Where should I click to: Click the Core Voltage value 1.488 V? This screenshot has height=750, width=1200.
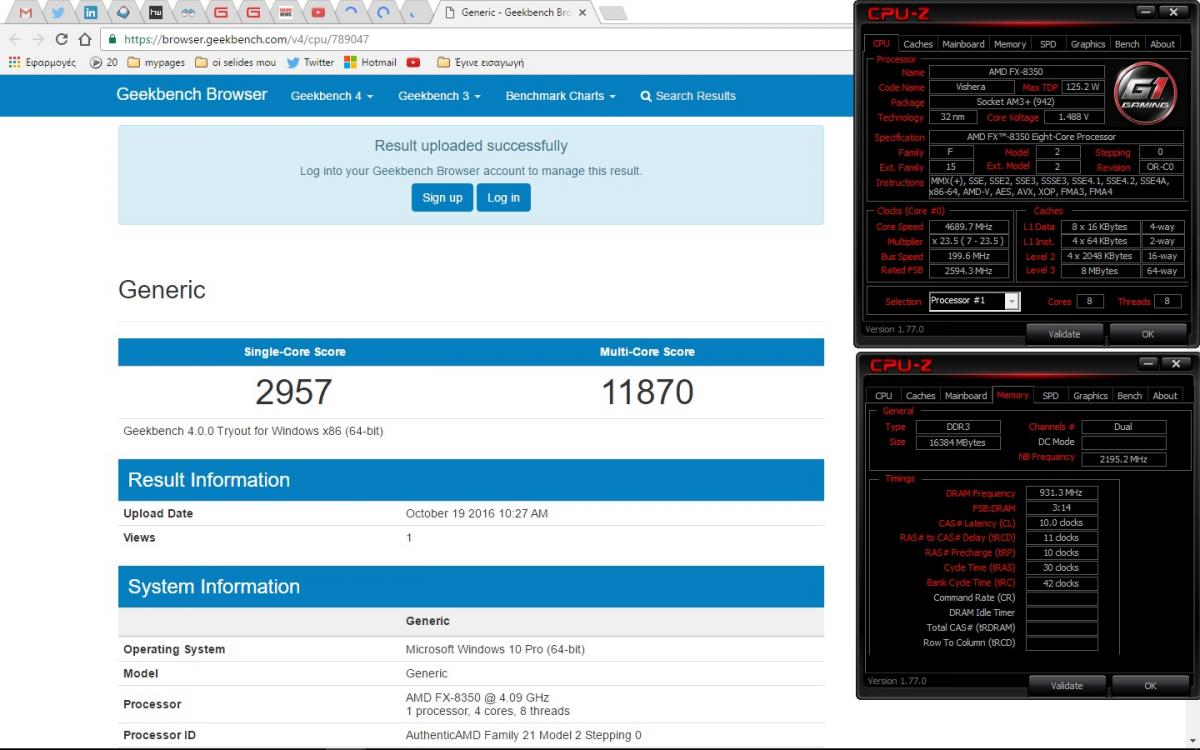pyautogui.click(x=1073, y=117)
